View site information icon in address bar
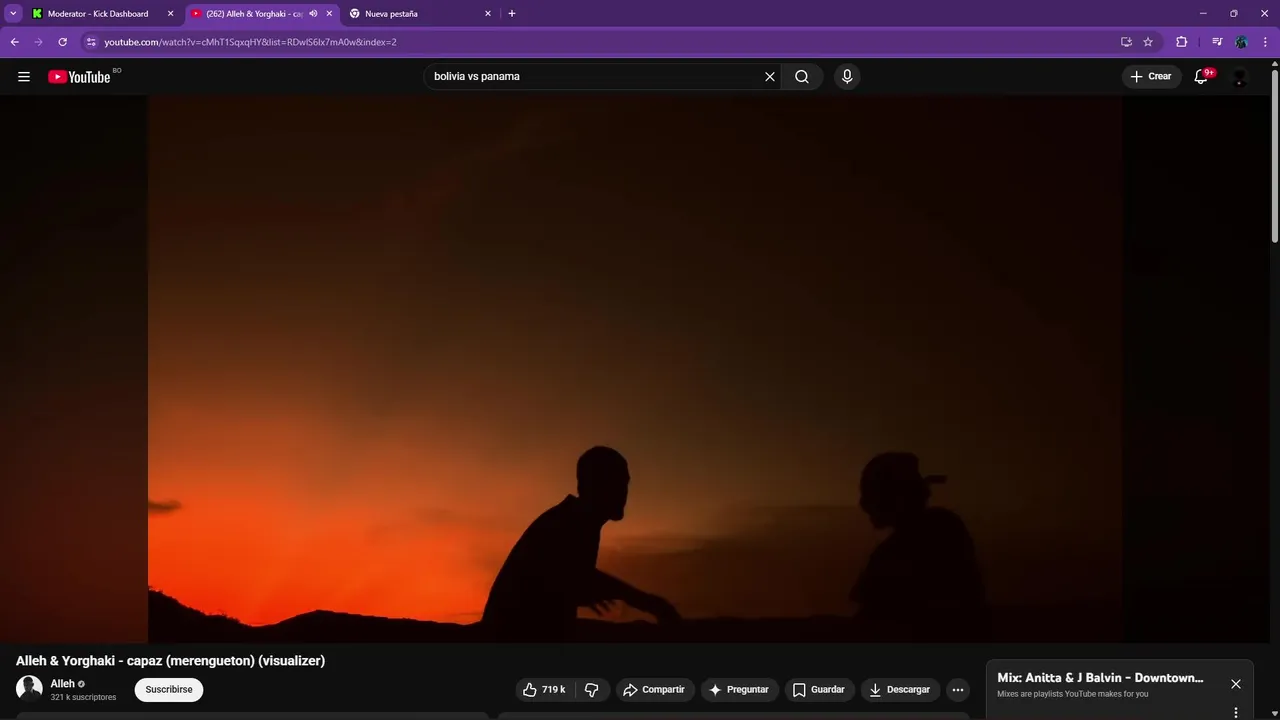1280x720 pixels. tap(91, 42)
